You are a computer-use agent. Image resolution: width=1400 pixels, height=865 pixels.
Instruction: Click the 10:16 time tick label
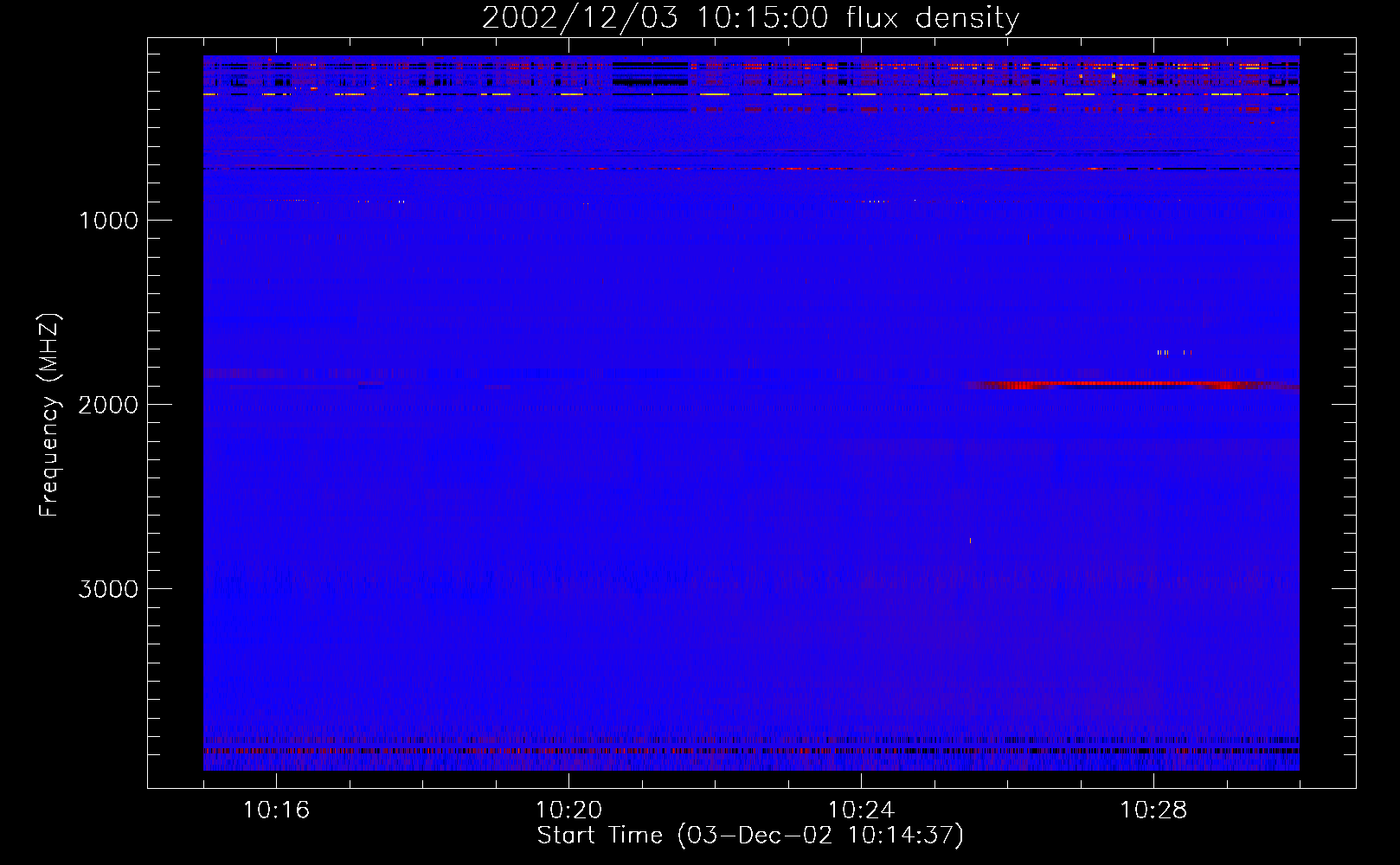tap(276, 811)
